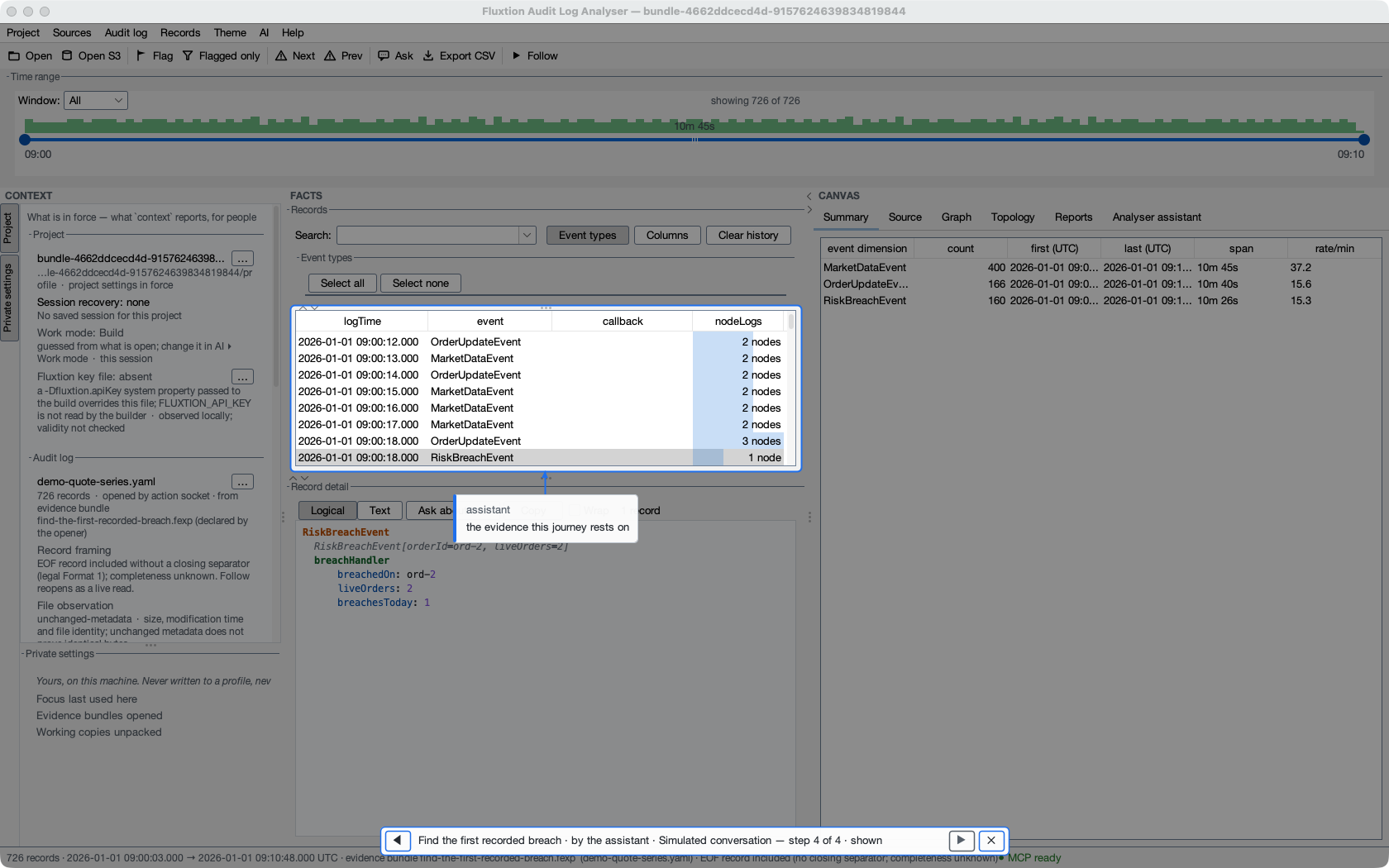Close the journey step bar
Image resolution: width=1389 pixels, height=868 pixels.
click(991, 841)
